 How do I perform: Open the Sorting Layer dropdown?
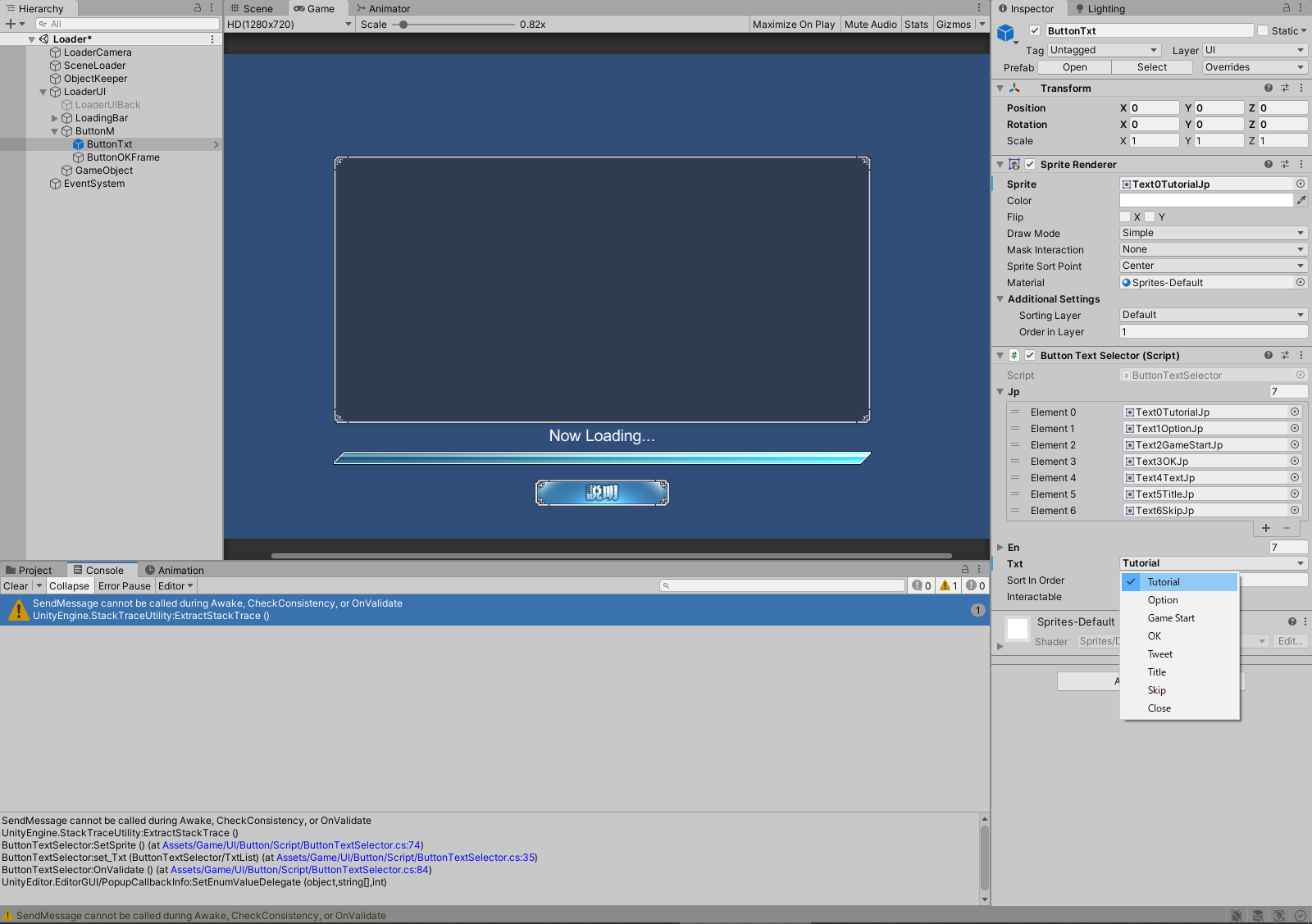click(1214, 315)
